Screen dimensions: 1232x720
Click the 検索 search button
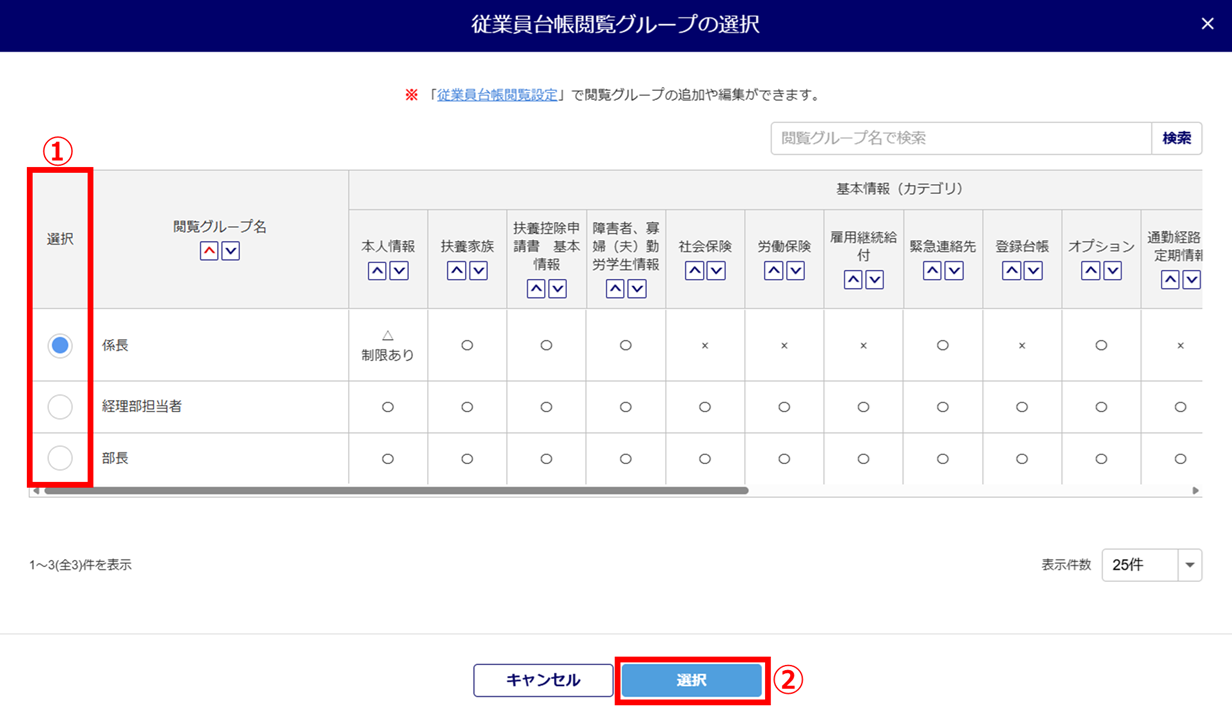pyautogui.click(x=1177, y=139)
